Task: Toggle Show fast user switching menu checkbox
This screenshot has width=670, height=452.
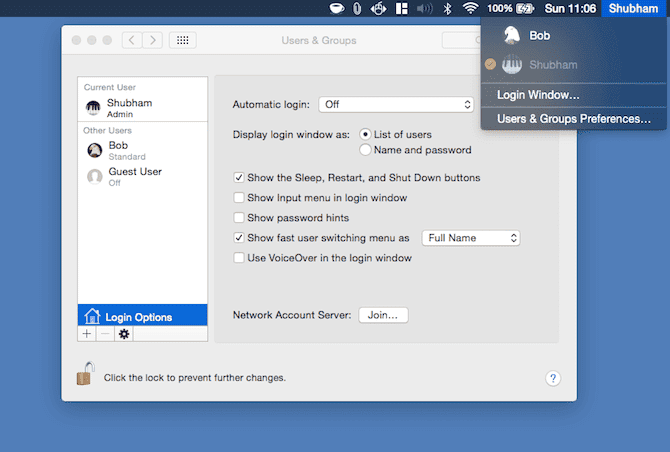Action: tap(239, 238)
